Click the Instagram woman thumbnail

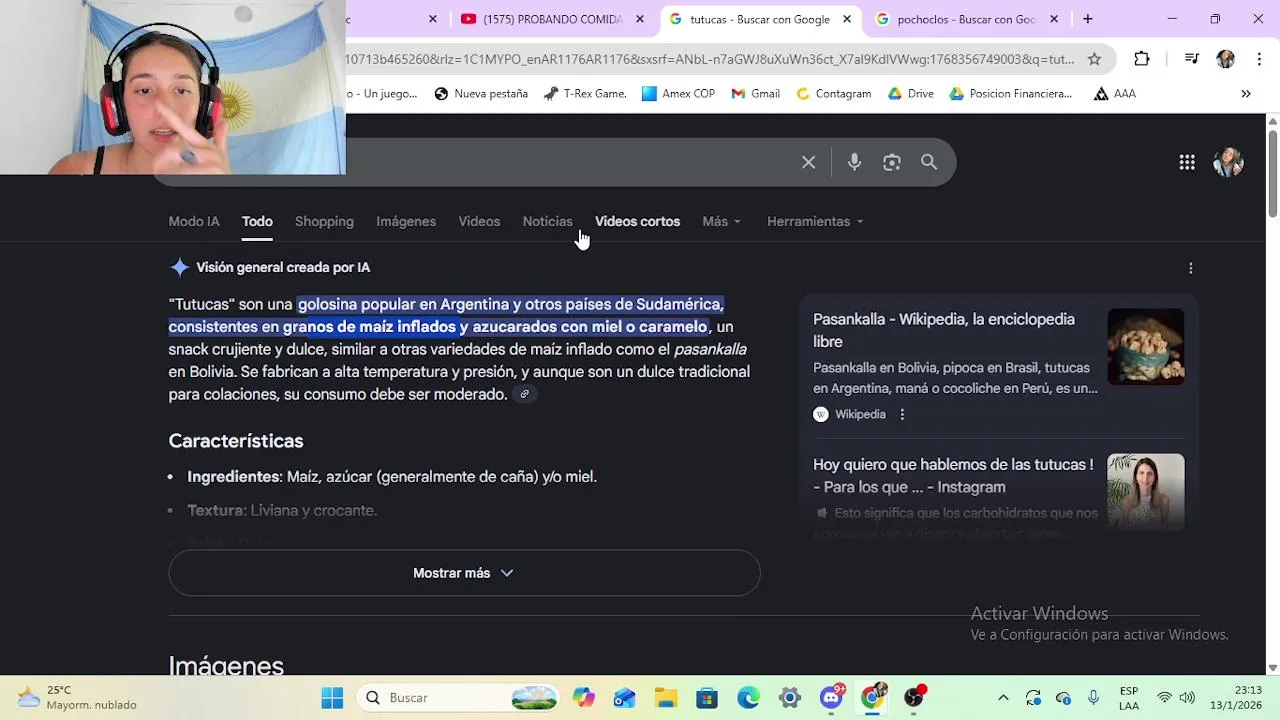[x=1146, y=492]
